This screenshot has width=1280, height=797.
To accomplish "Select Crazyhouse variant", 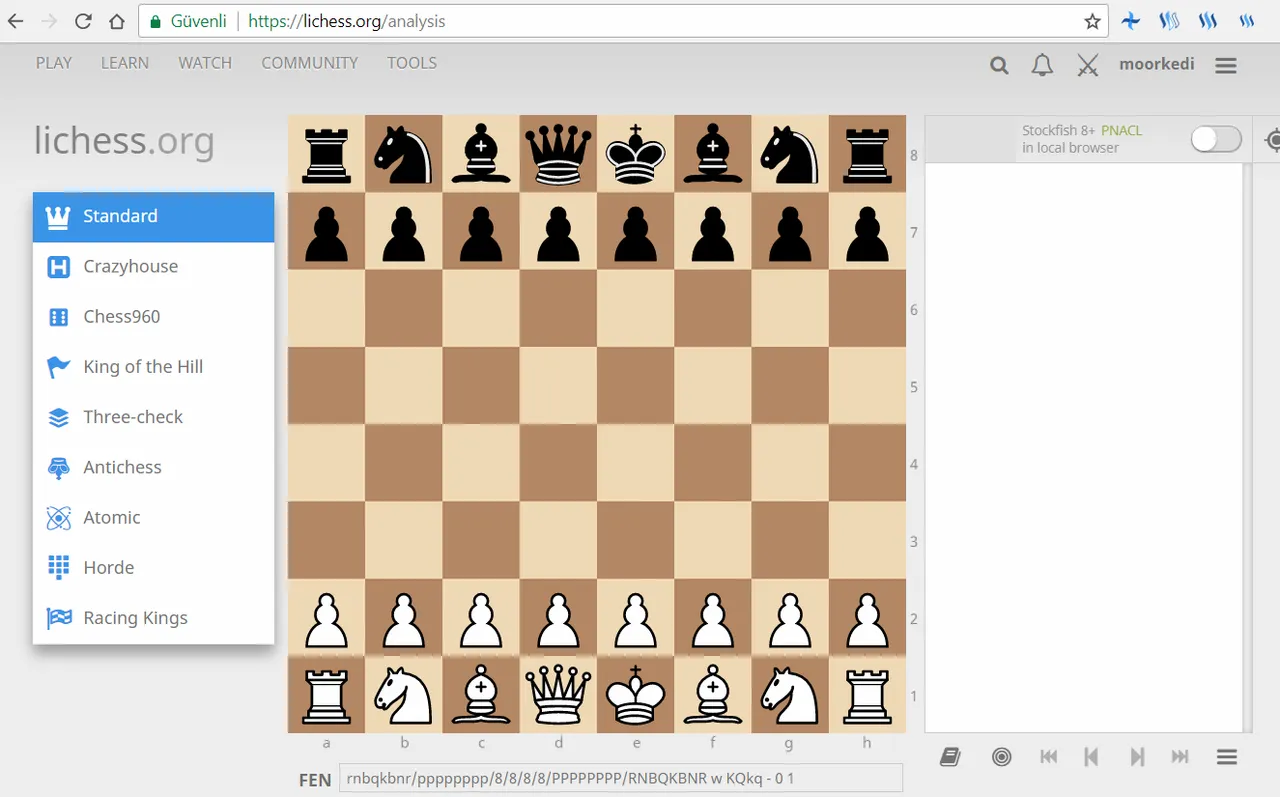I will pyautogui.click(x=154, y=267).
